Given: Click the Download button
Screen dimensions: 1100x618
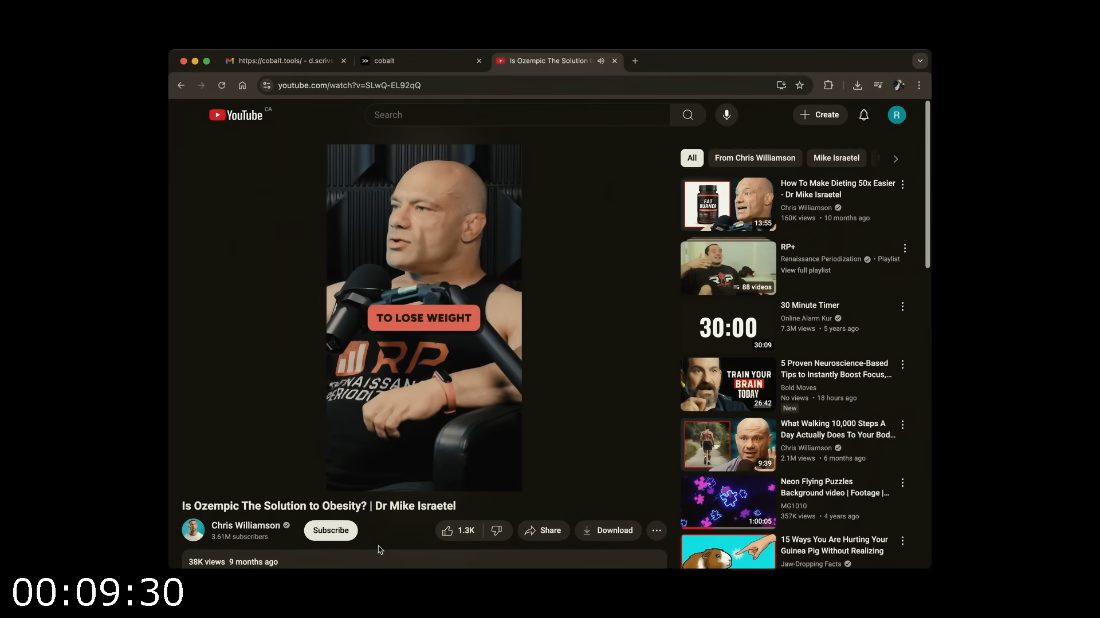Looking at the screenshot, I should [x=608, y=530].
